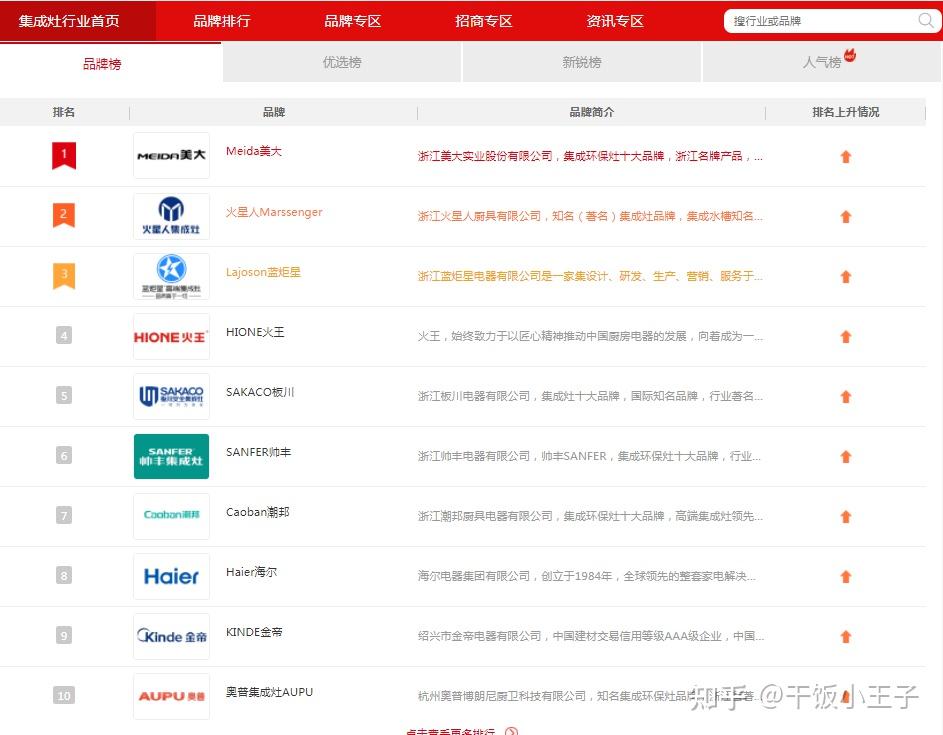Open the Kinde金帝 logo thumbnail
943x735 pixels.
pos(171,636)
